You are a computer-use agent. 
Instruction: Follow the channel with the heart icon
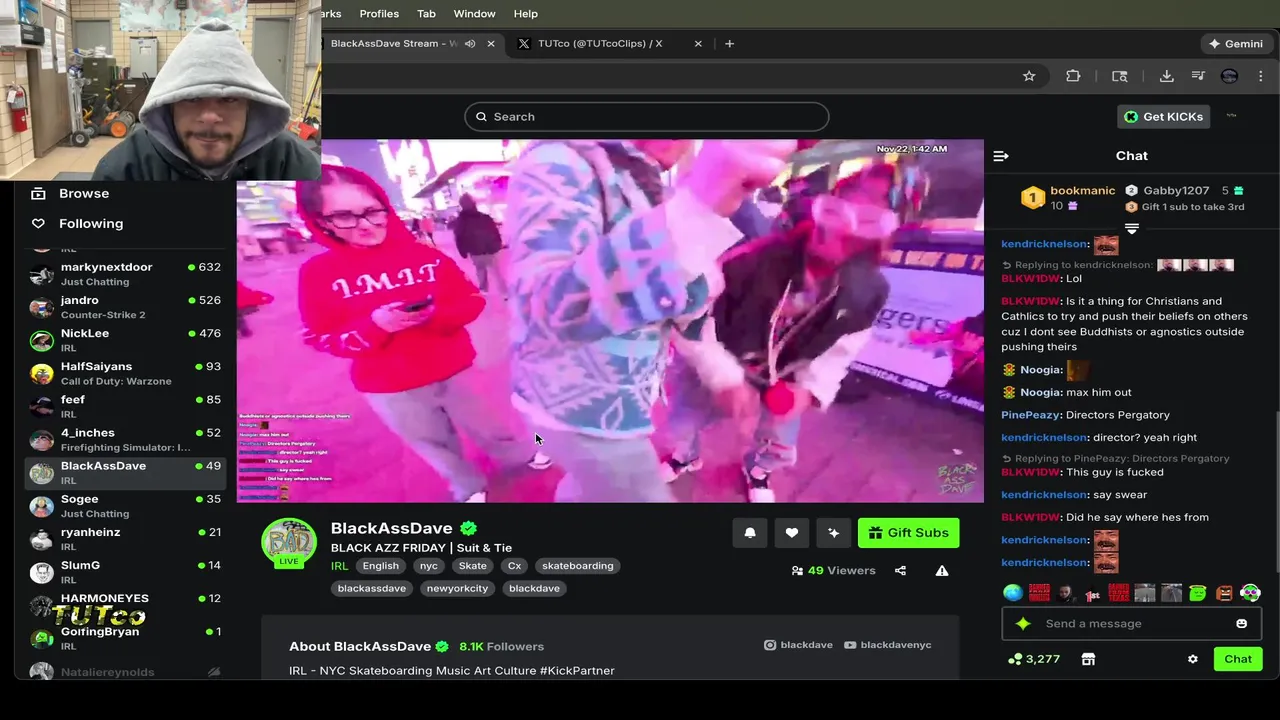792,533
